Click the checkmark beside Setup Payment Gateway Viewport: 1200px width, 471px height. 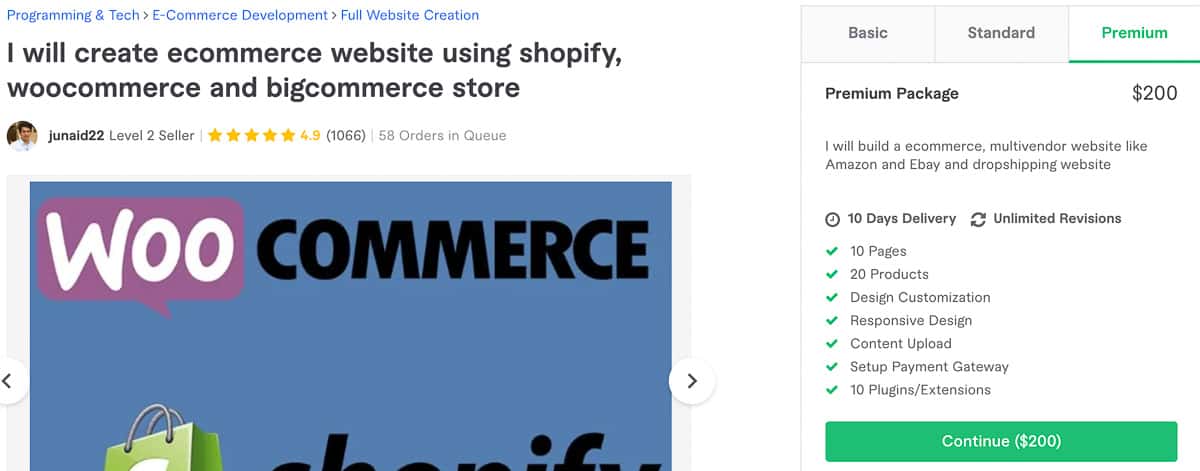pos(832,367)
